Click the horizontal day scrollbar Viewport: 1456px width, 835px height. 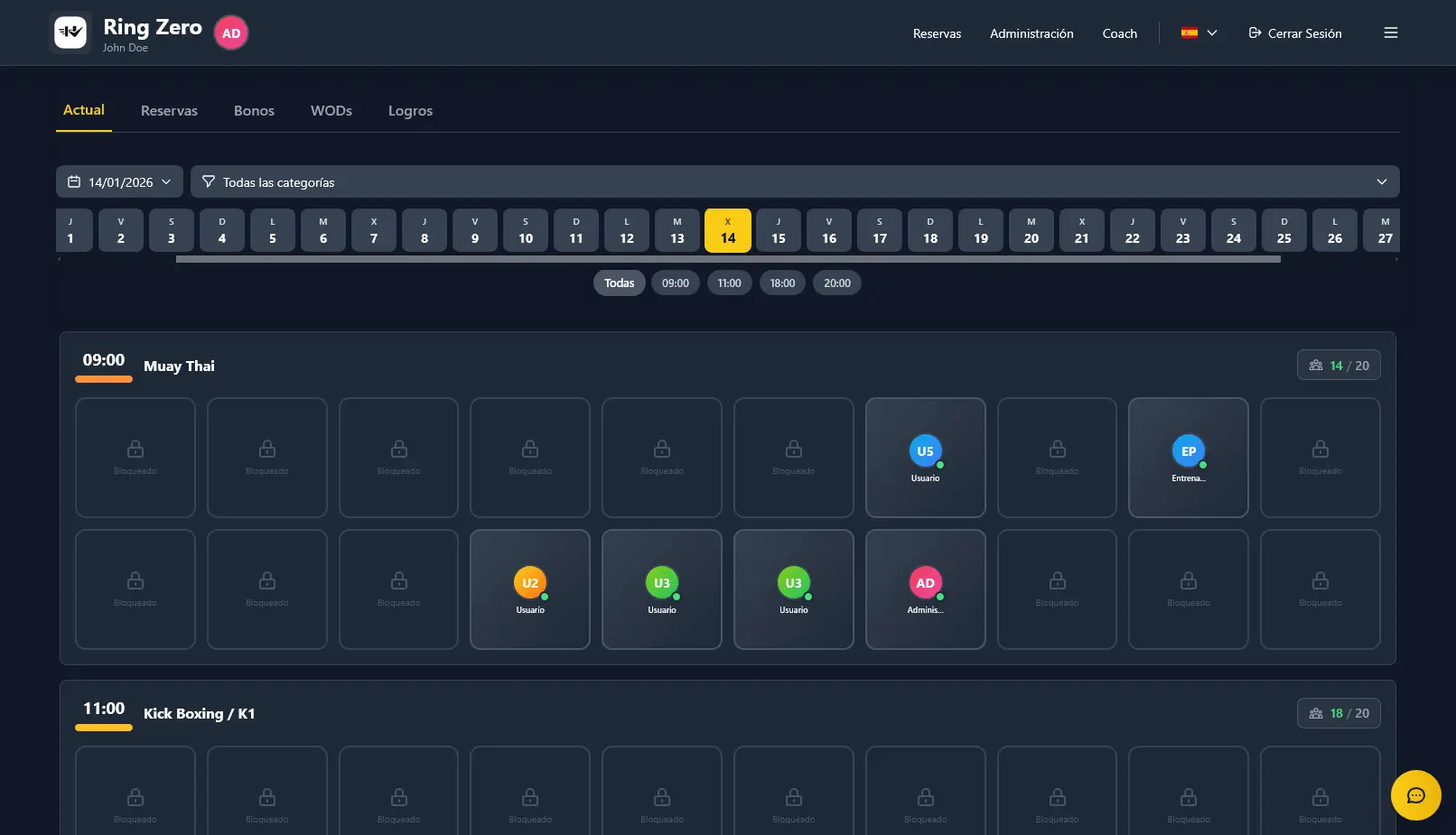tap(727, 259)
